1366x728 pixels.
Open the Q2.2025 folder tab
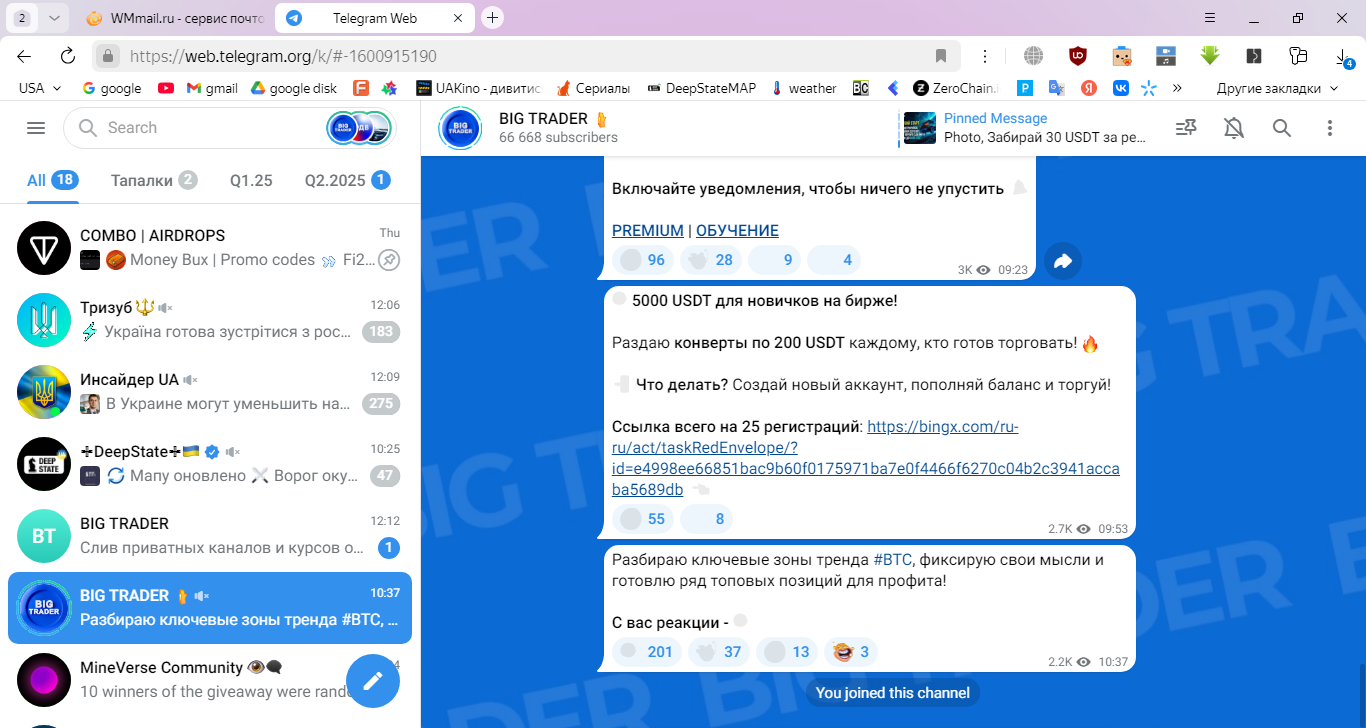(x=347, y=181)
